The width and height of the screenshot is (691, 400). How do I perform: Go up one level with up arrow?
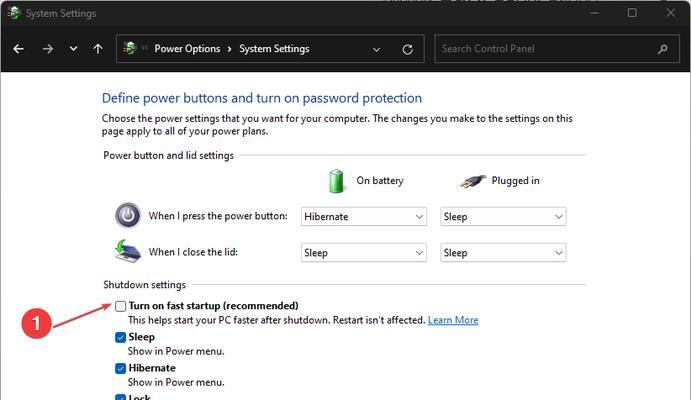click(98, 49)
